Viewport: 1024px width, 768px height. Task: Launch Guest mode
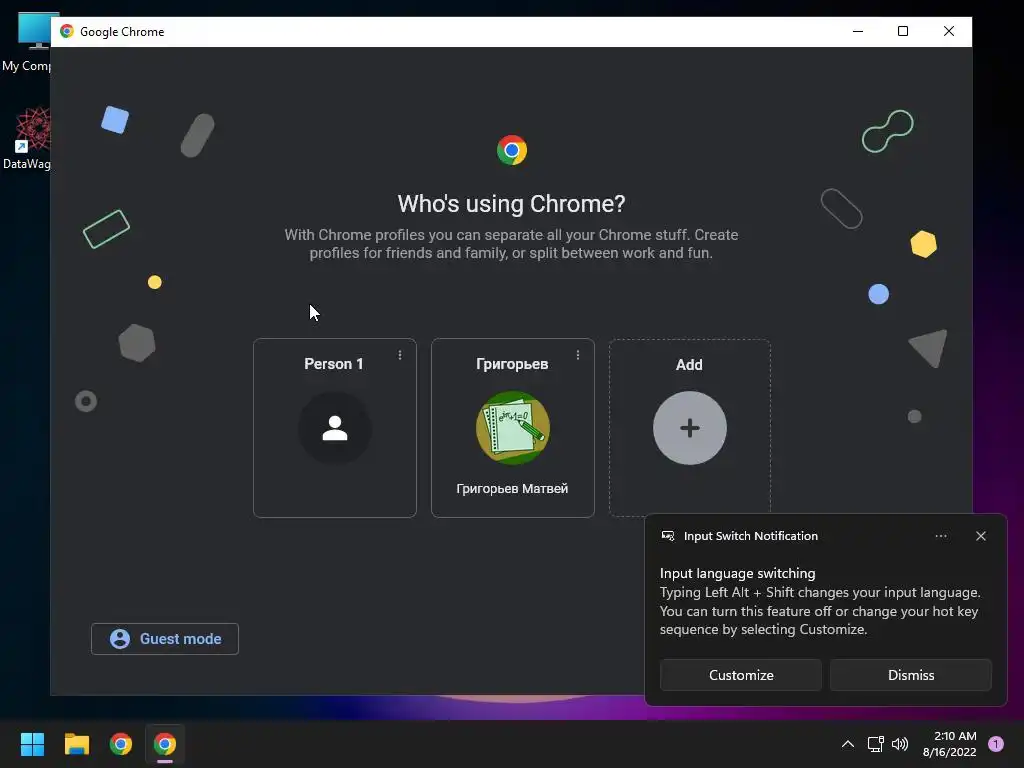click(165, 639)
